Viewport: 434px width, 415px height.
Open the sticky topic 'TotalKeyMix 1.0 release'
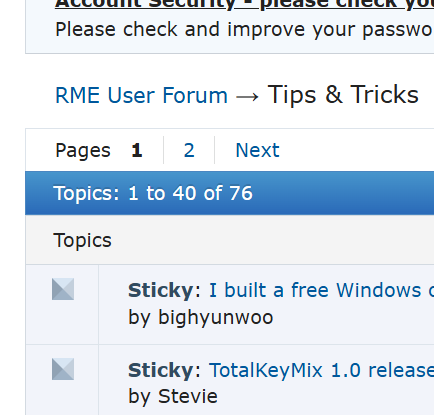(x=321, y=370)
